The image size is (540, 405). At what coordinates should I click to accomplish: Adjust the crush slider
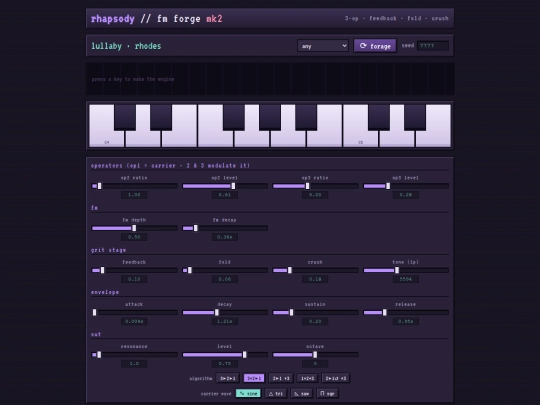pos(315,270)
